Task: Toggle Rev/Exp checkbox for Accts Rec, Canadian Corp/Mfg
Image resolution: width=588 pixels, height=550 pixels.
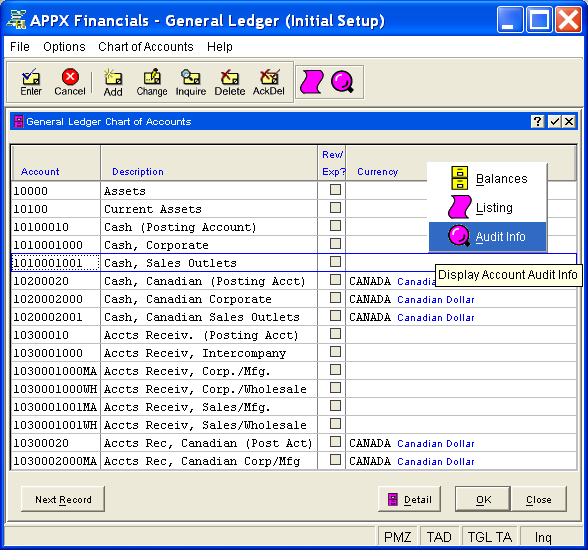Action: [x=335, y=460]
